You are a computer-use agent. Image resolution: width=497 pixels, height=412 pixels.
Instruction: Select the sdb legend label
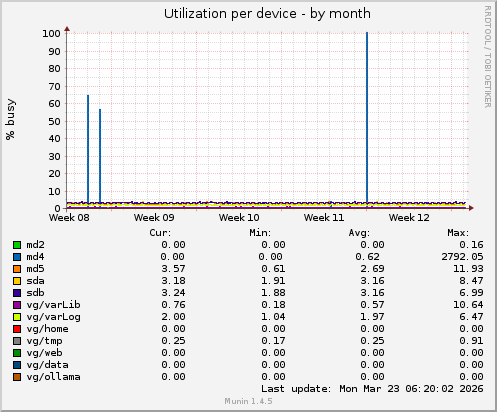[x=35, y=293]
